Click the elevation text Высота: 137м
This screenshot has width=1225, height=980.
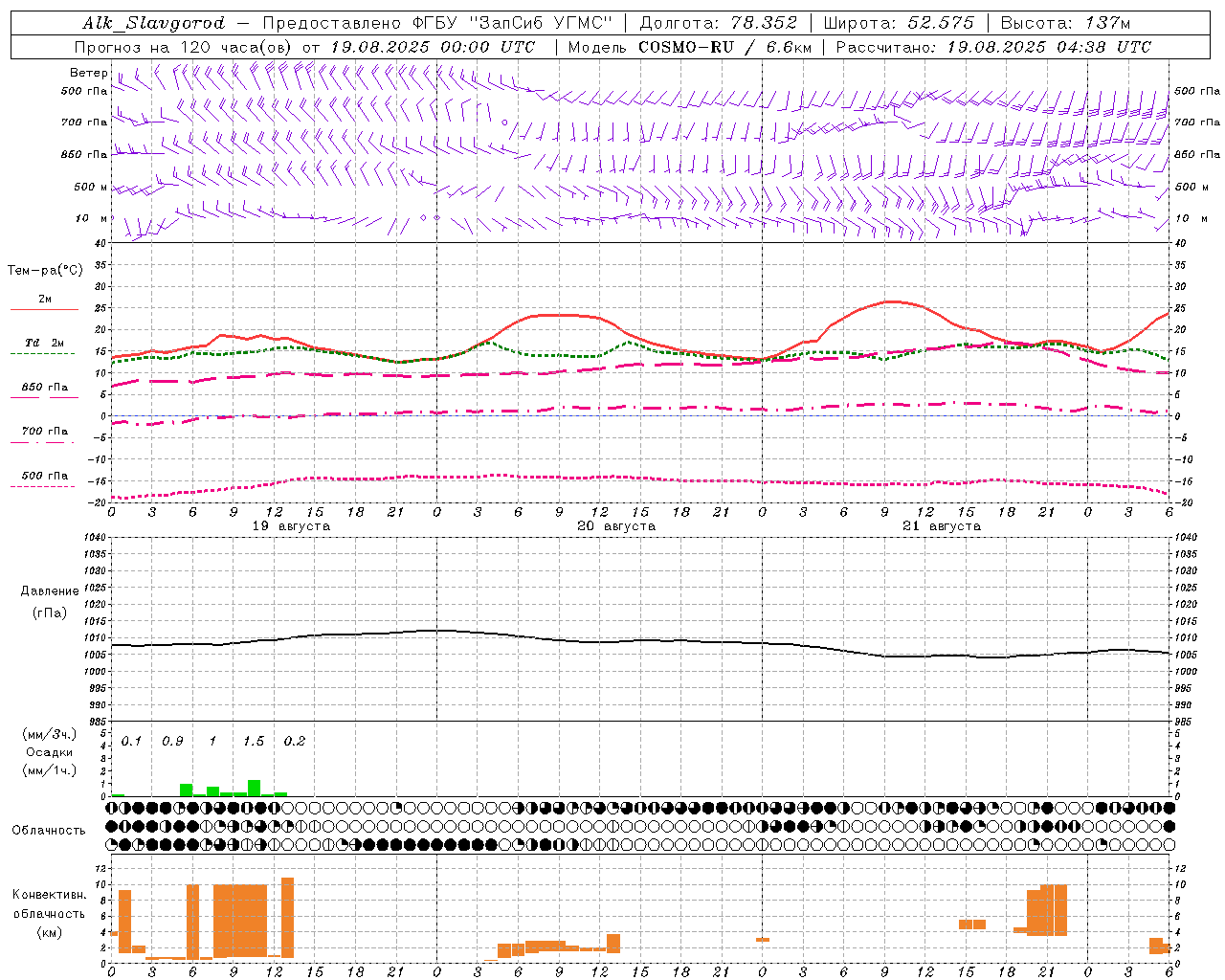point(1064,23)
